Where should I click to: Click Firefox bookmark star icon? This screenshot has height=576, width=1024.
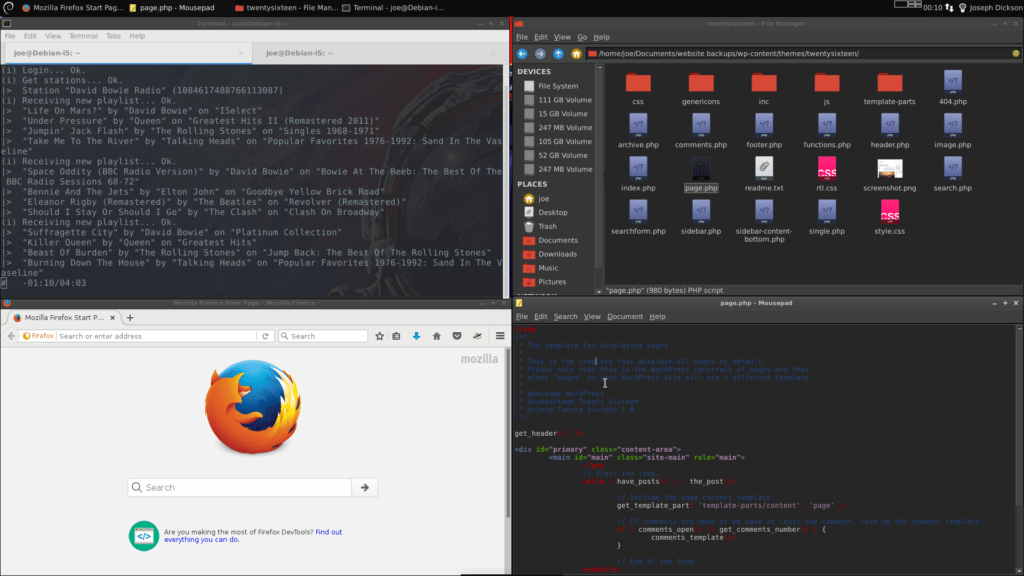pos(379,336)
